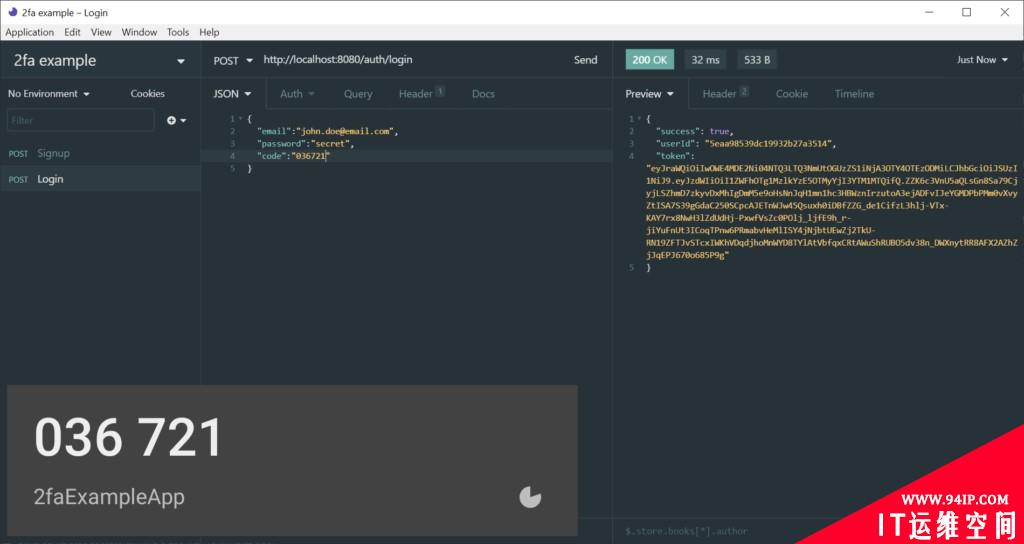Open the JSON body type dropdown

tap(232, 94)
